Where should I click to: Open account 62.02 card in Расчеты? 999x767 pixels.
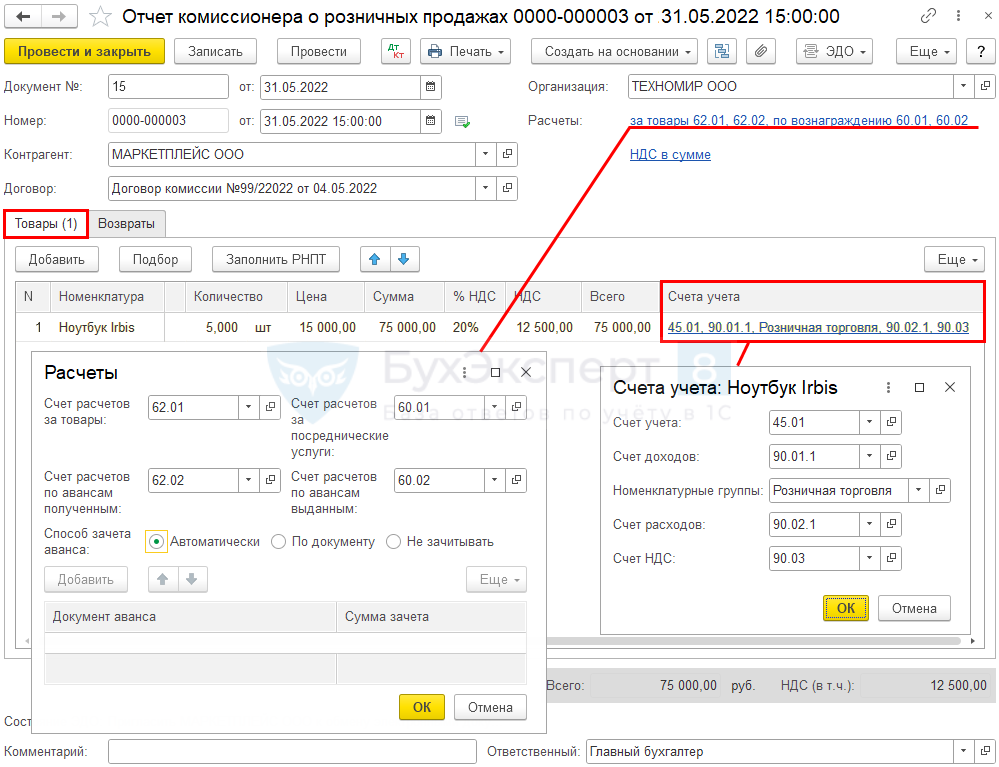coord(270,480)
